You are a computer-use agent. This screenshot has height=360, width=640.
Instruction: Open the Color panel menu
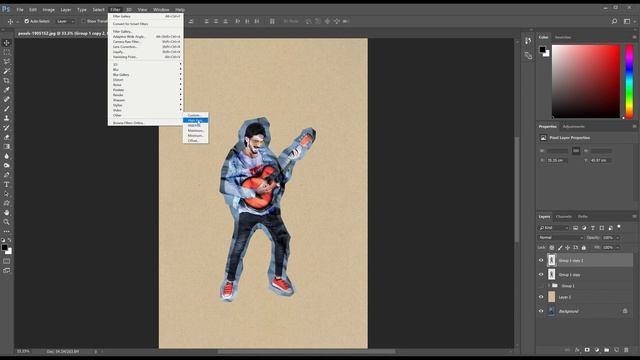pyautogui.click(x=634, y=37)
